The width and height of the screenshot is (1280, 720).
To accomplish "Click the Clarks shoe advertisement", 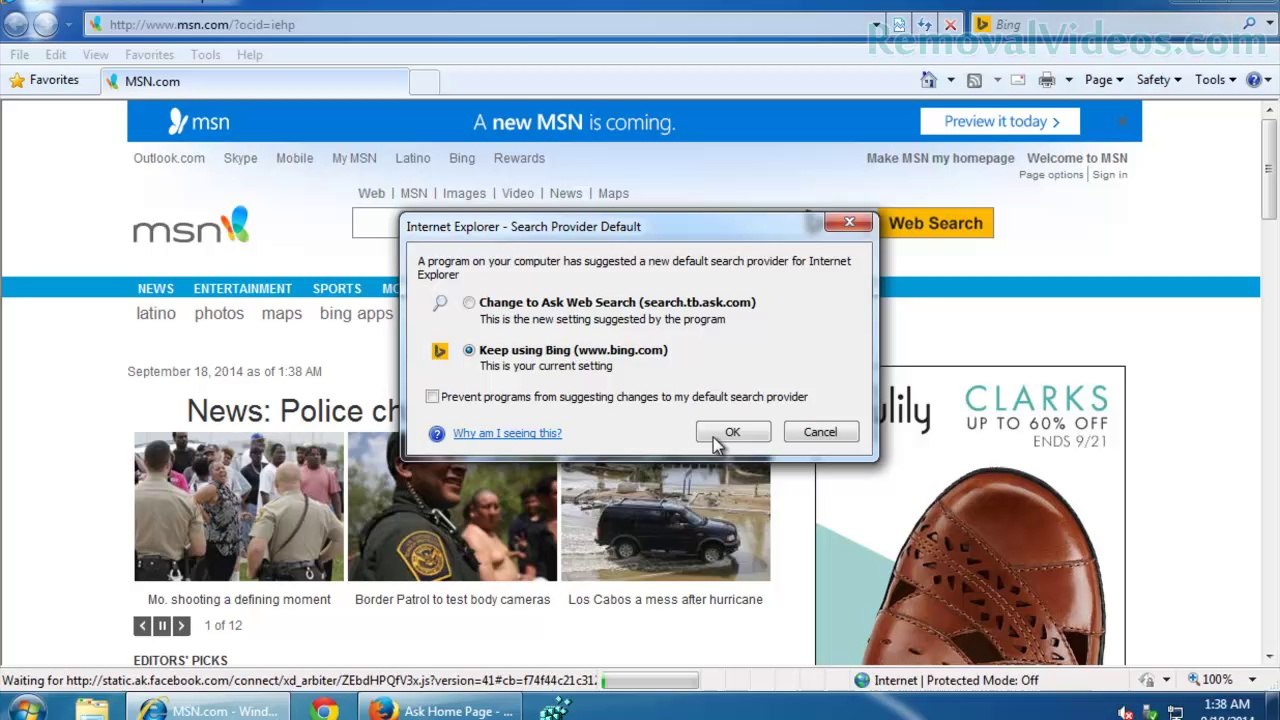I will pyautogui.click(x=970, y=516).
